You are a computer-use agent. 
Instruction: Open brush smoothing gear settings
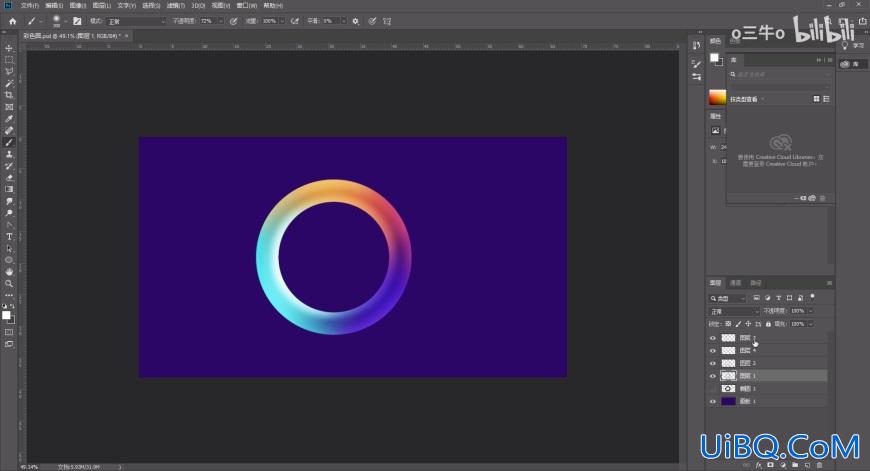click(x=355, y=21)
